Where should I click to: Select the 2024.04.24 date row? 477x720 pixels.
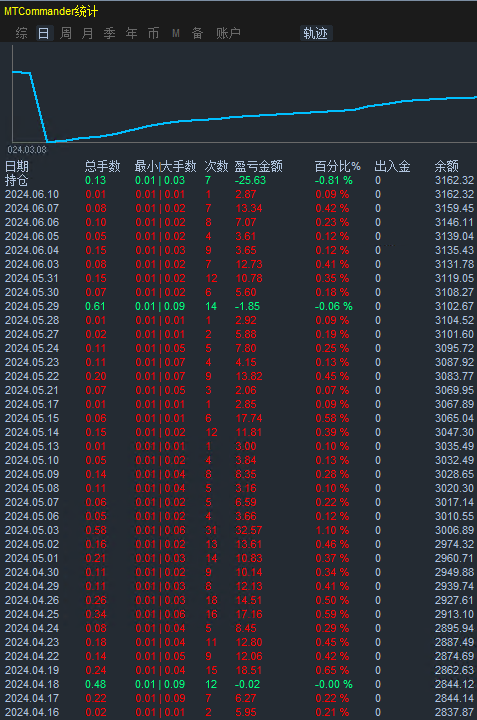pos(238,628)
